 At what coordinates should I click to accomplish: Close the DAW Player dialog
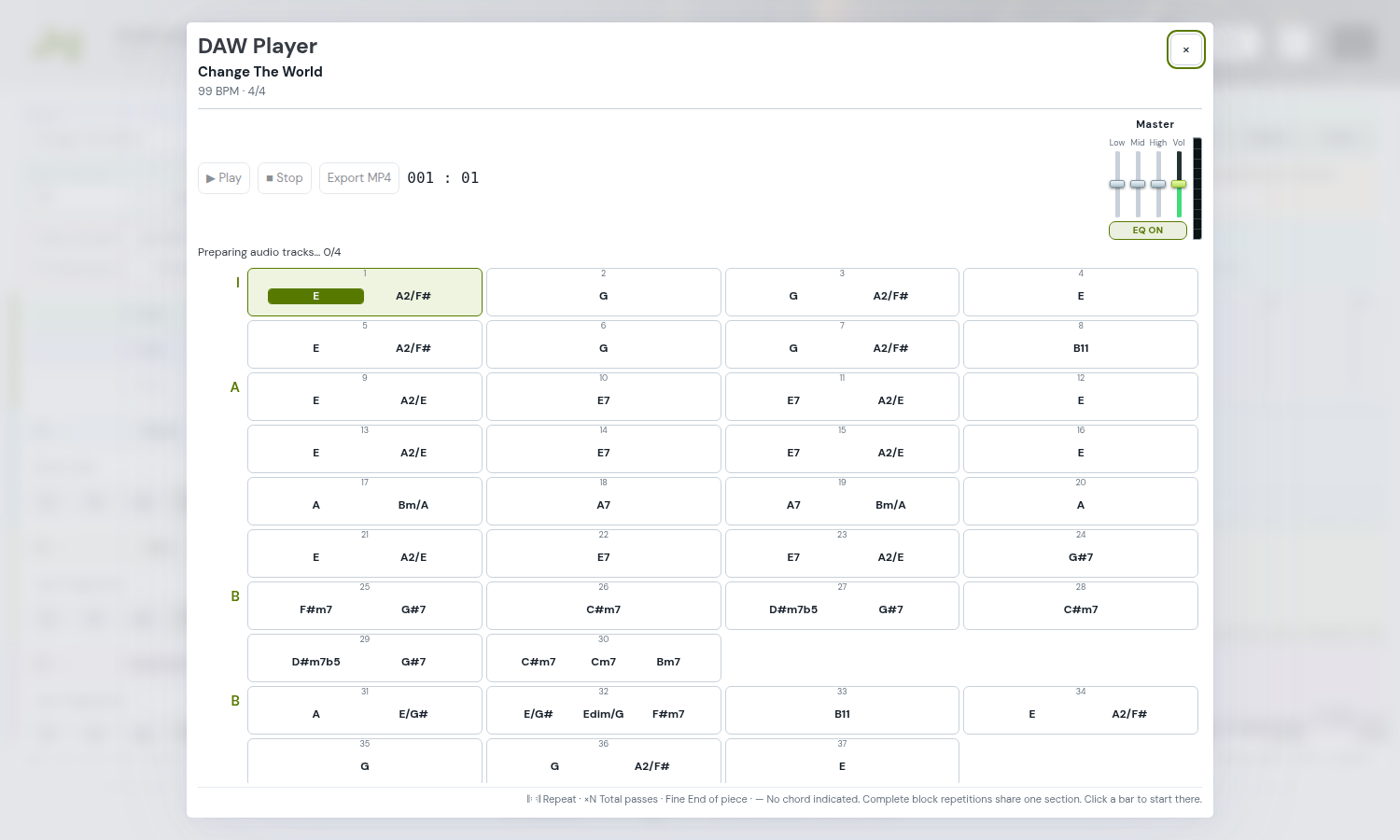[x=1186, y=49]
